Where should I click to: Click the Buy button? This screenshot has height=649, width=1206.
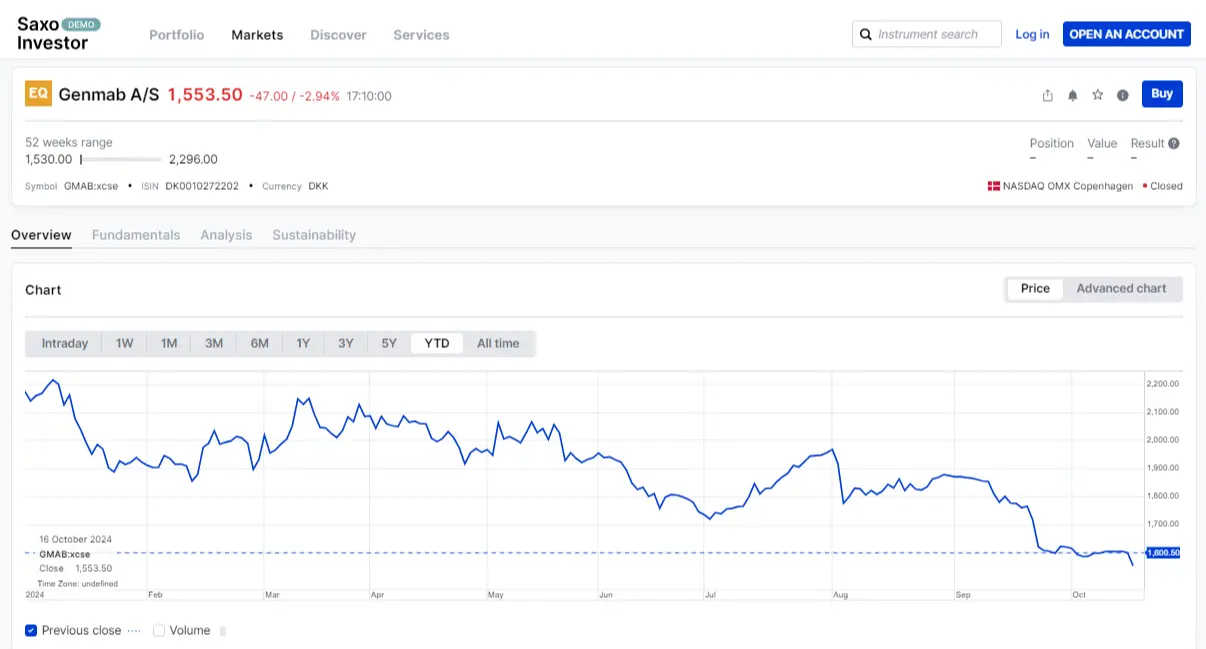1162,94
